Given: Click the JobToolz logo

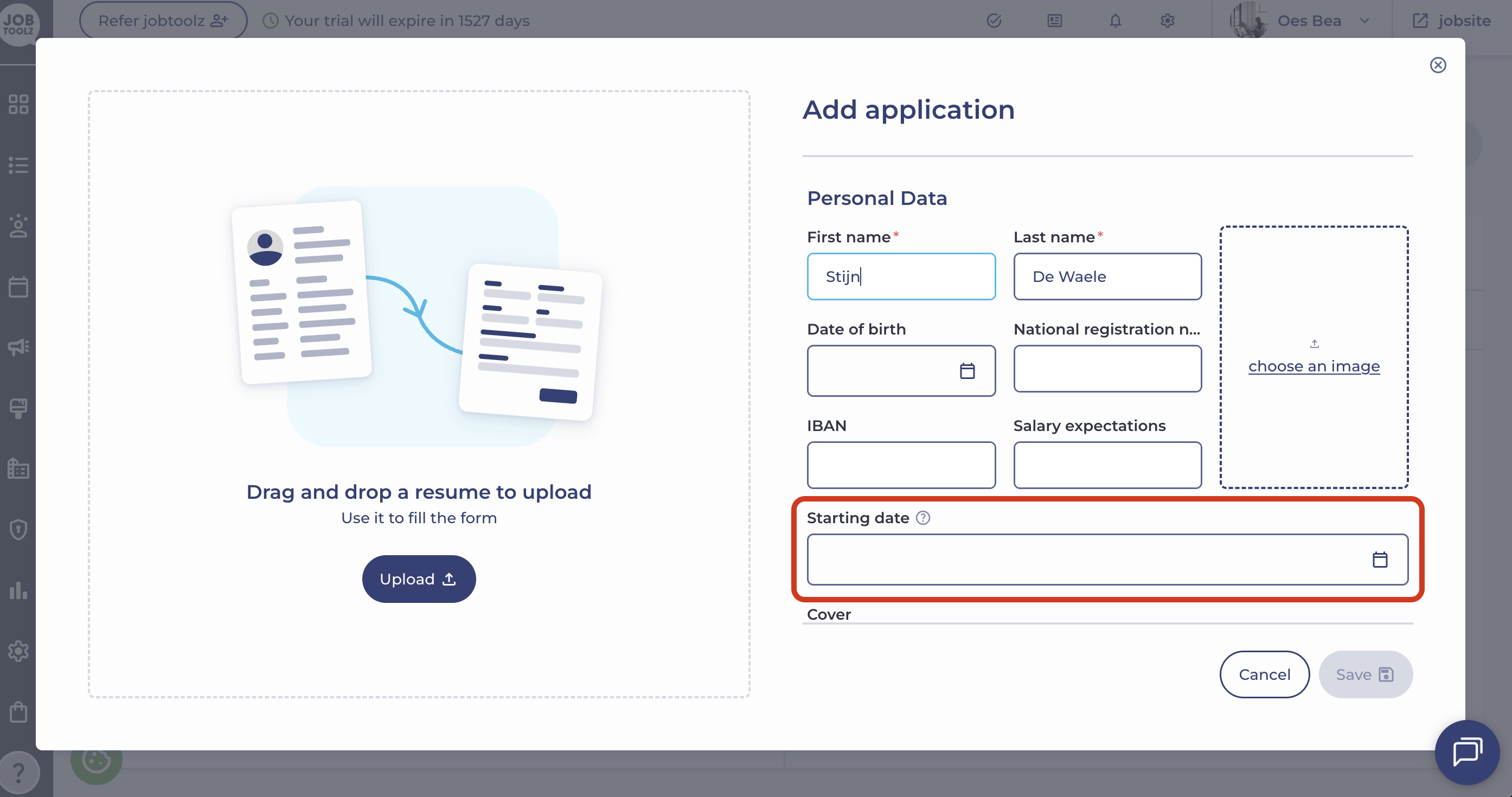Looking at the screenshot, I should tap(18, 23).
